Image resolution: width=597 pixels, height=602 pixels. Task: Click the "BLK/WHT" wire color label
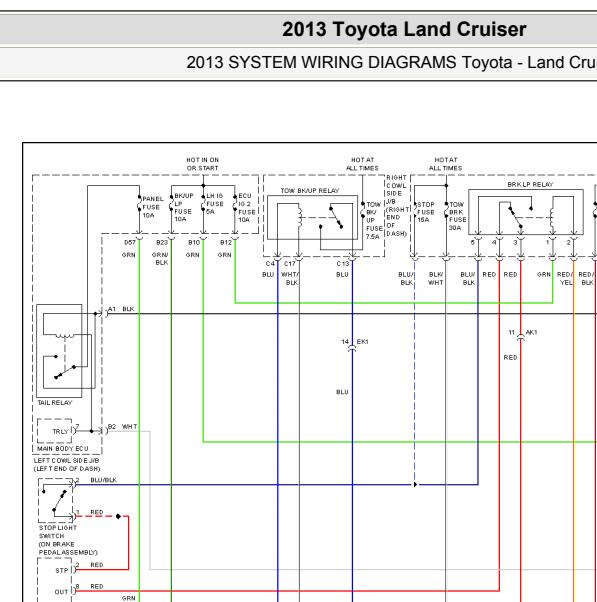(436, 279)
